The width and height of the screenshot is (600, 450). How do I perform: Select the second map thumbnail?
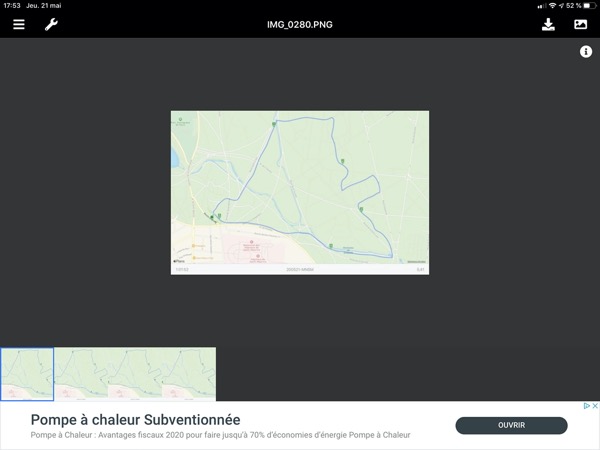pyautogui.click(x=81, y=374)
